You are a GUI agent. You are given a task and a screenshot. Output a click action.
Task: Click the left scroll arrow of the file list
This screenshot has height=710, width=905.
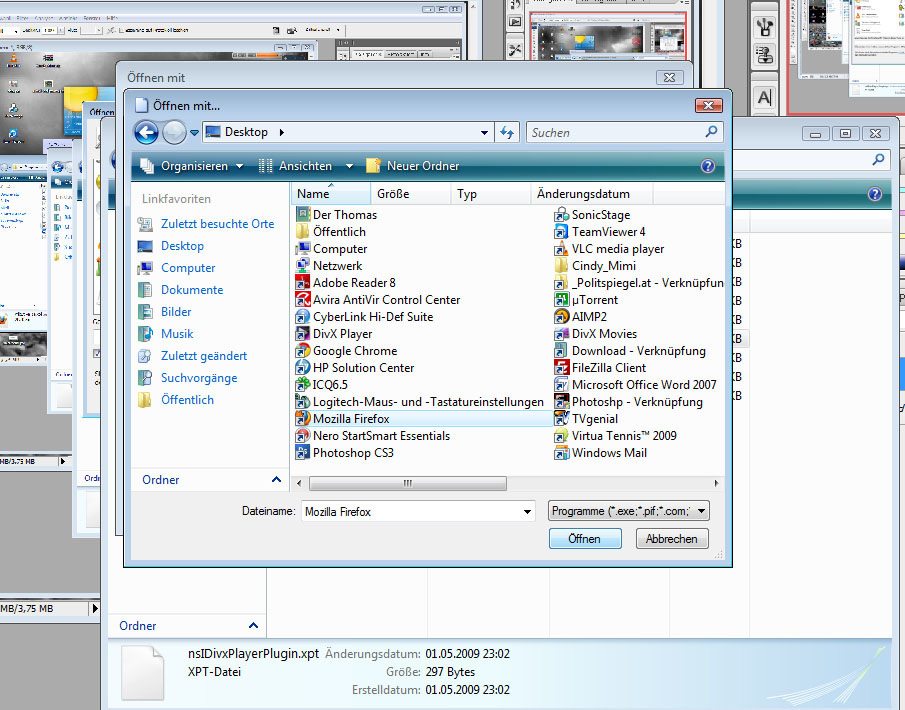tap(298, 483)
